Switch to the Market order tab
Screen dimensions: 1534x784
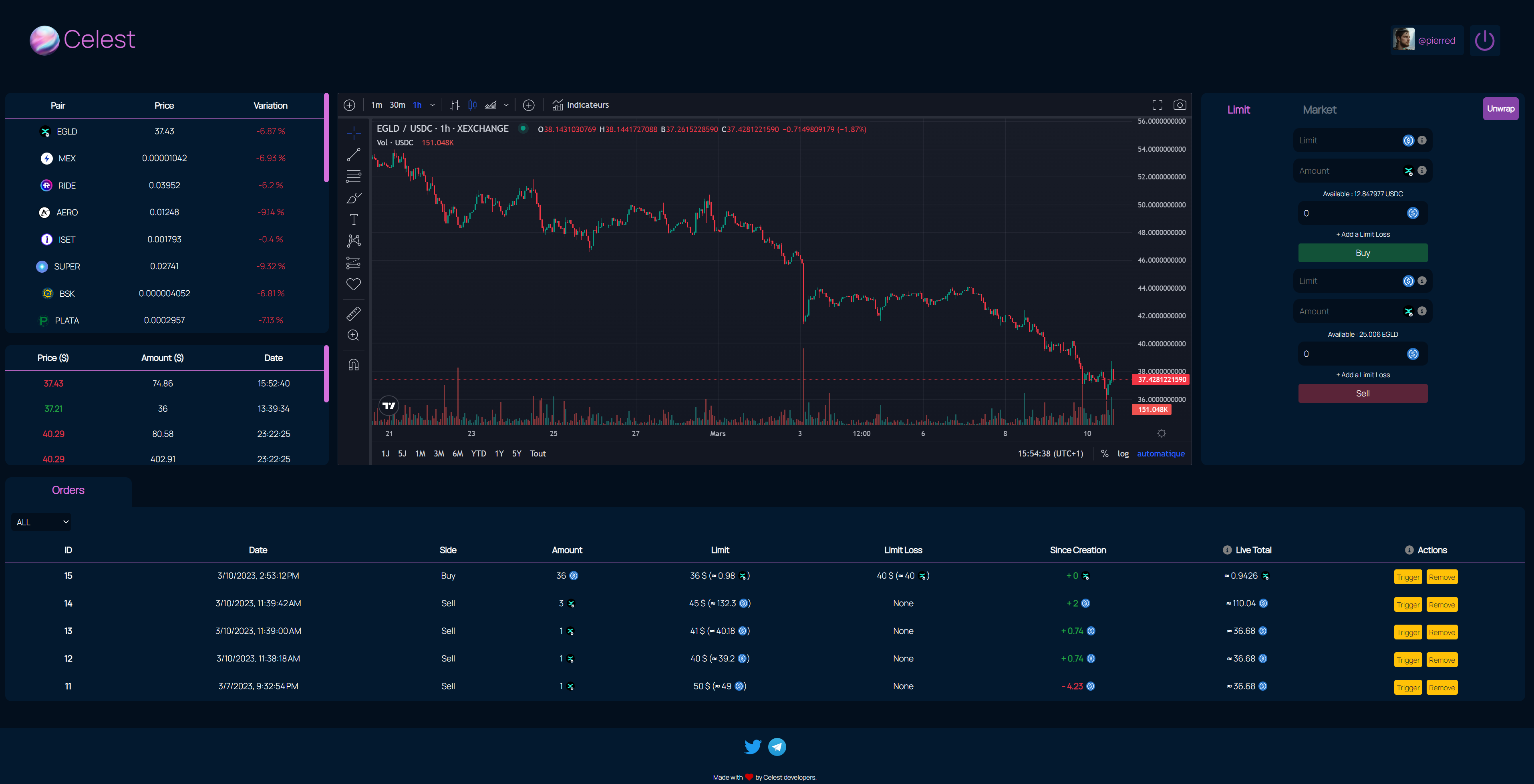1319,110
